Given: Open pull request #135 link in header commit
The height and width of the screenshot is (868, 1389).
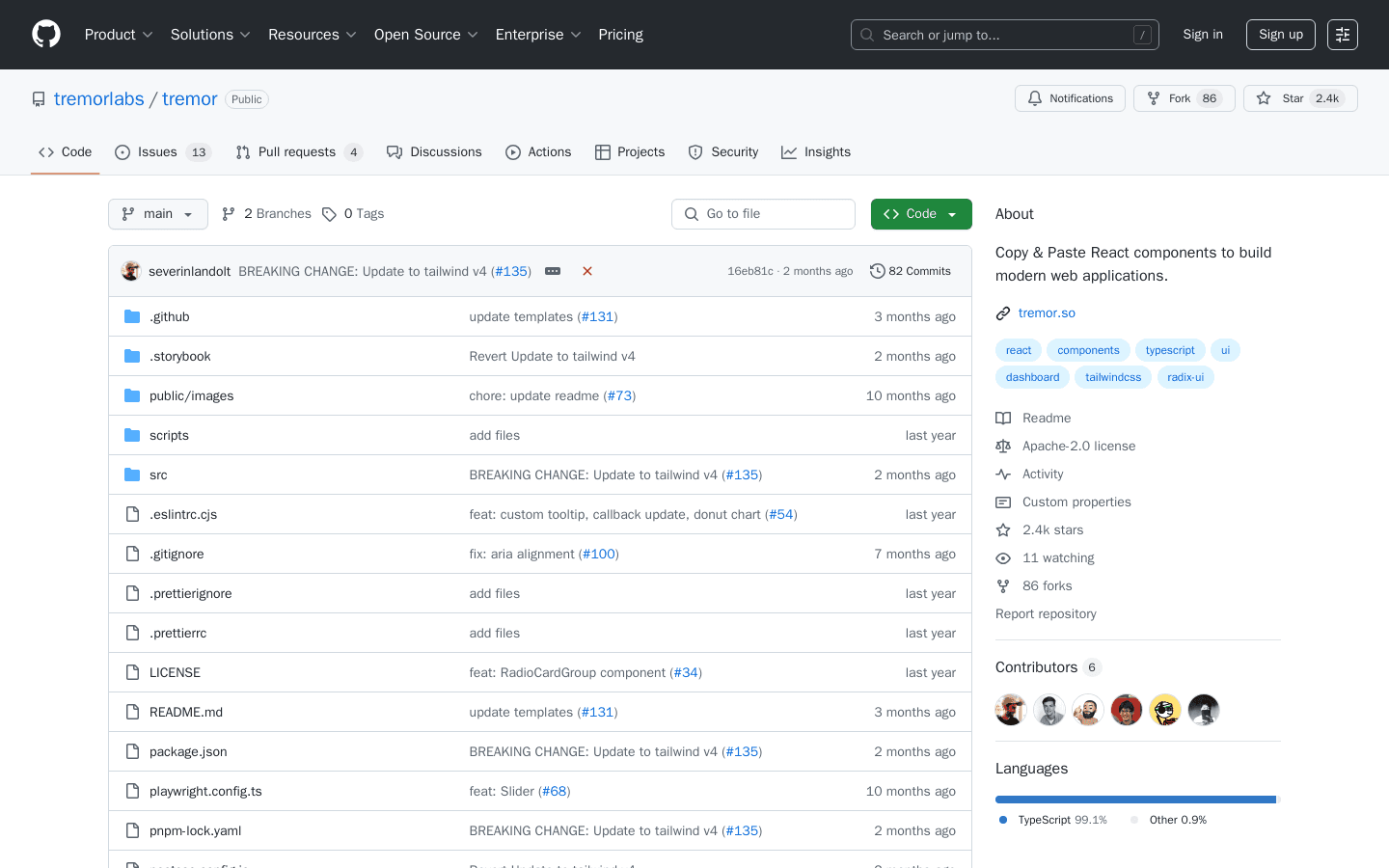Looking at the screenshot, I should pyautogui.click(x=511, y=271).
